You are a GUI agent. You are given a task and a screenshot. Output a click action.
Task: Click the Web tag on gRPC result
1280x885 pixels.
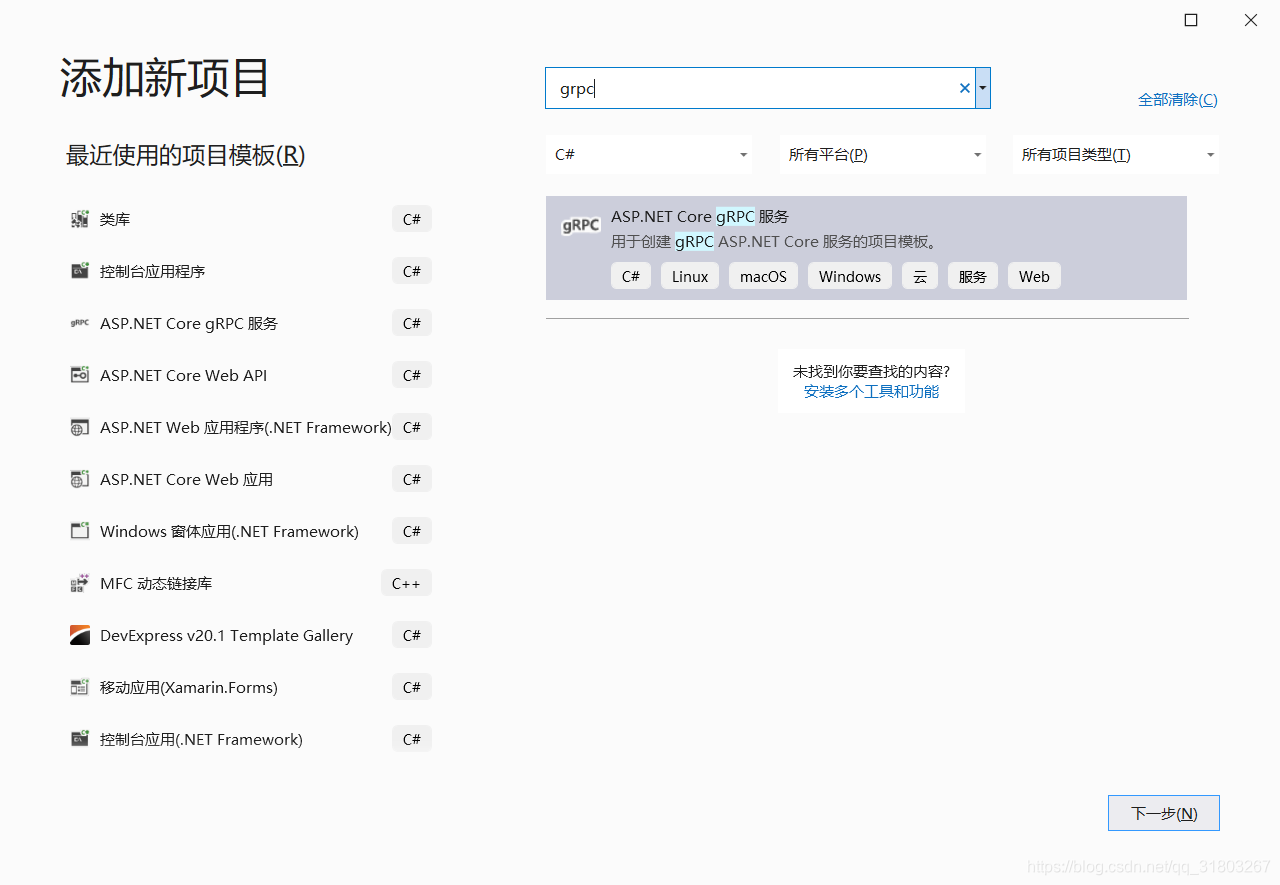pos(1034,277)
